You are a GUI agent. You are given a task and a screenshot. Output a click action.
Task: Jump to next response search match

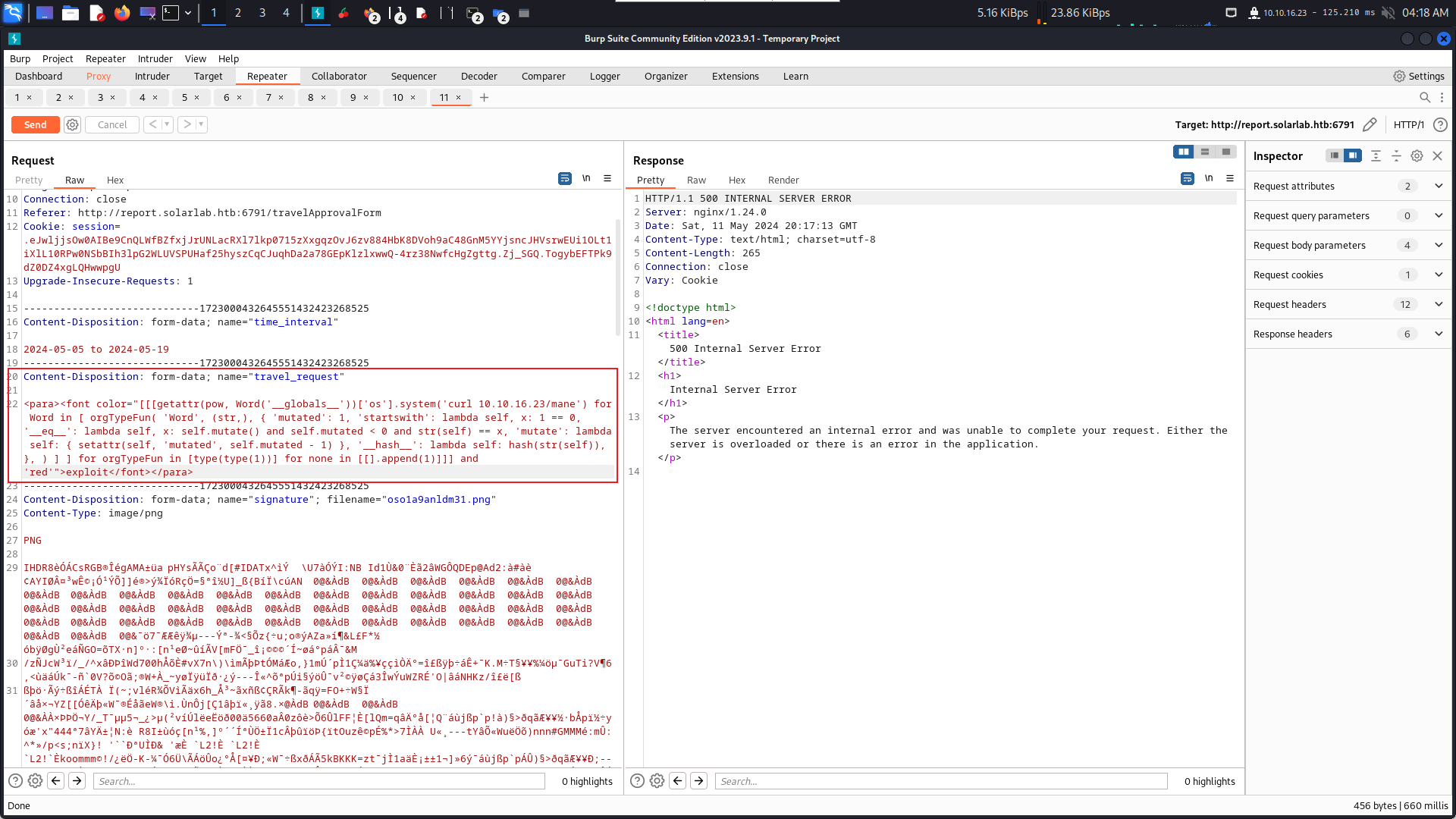point(699,780)
